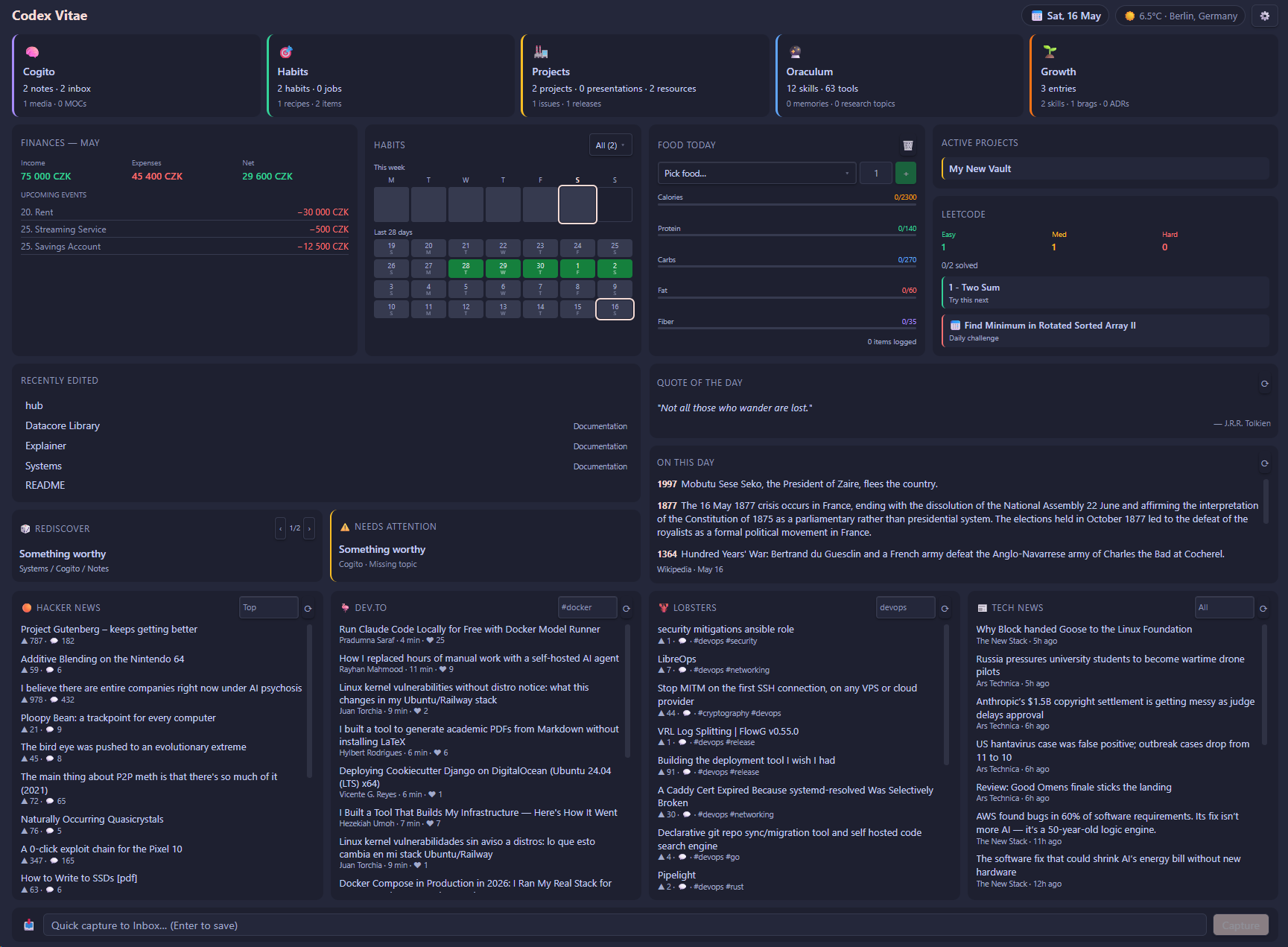
Task: Open Something worthy in Needs Attention
Action: 382,549
